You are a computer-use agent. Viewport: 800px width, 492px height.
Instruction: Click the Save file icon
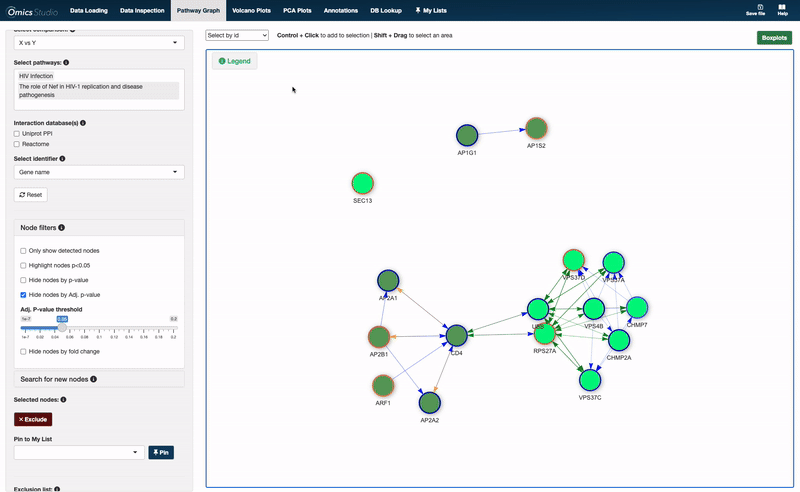755,8
